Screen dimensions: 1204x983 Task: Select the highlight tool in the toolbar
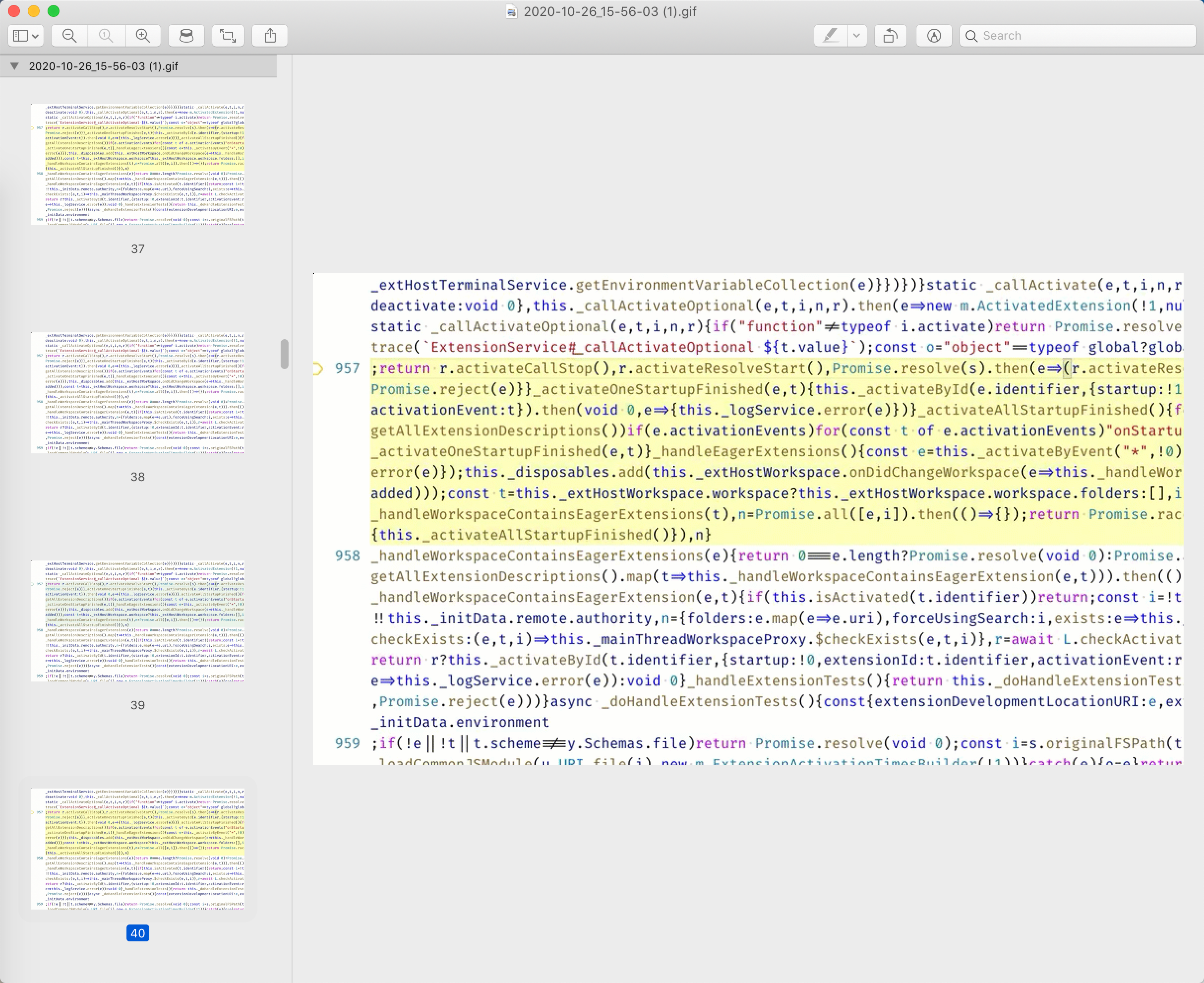[830, 35]
